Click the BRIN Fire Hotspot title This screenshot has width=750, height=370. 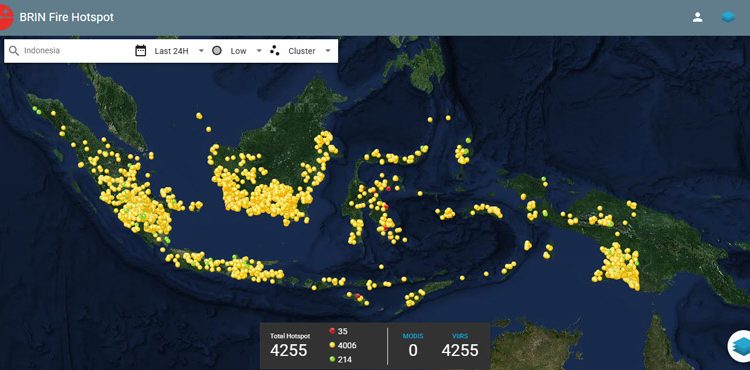[66, 17]
